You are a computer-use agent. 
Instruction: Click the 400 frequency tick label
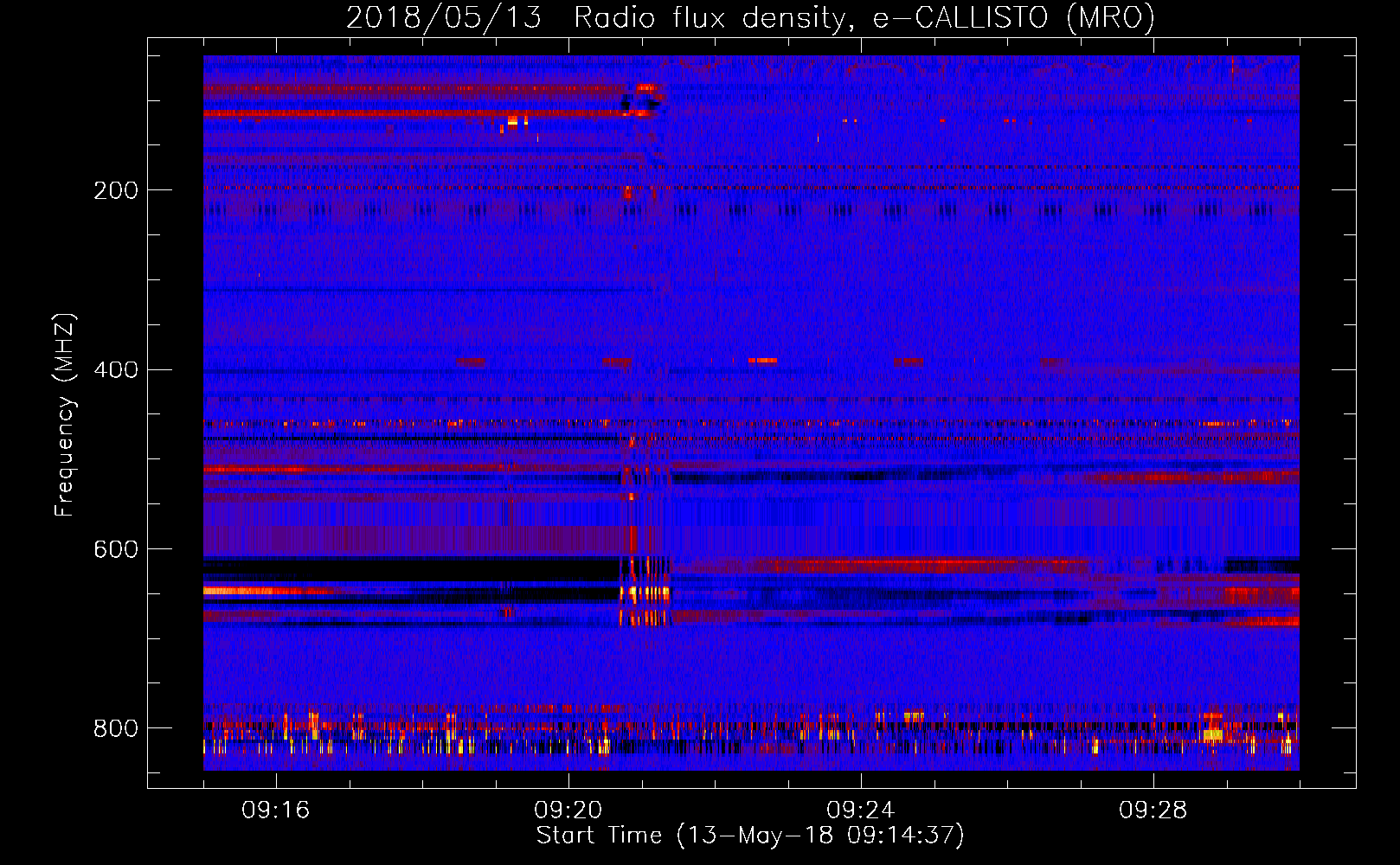pos(116,370)
